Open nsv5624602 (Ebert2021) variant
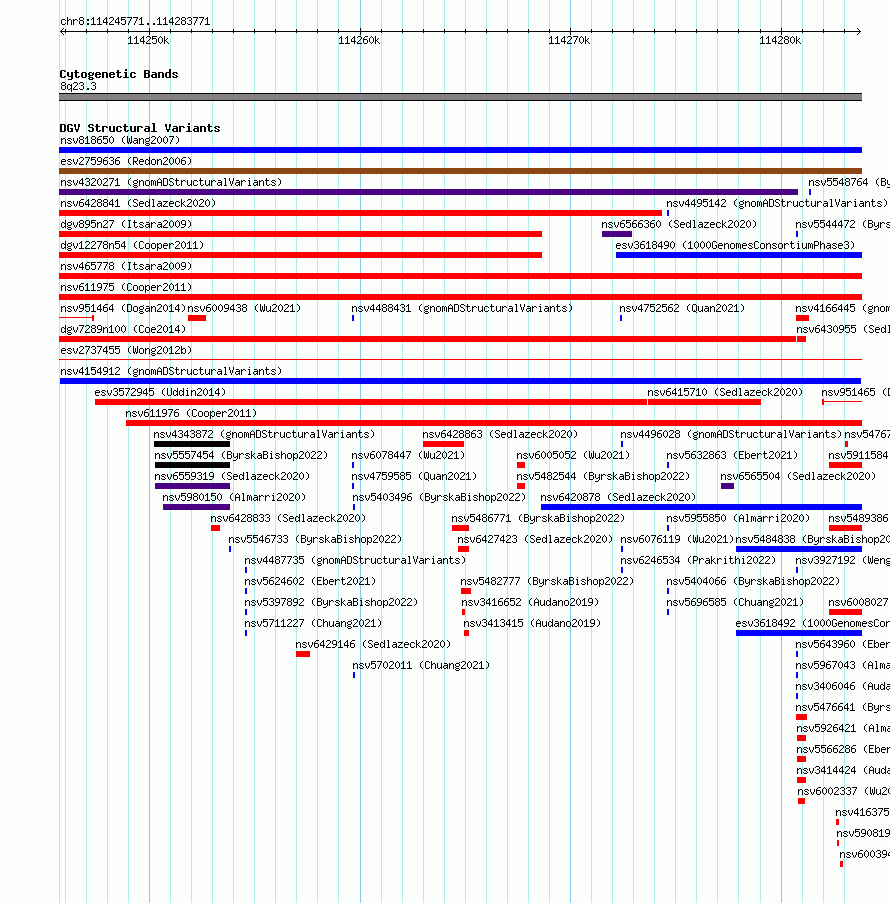This screenshot has height=903, width=890. 310,582
